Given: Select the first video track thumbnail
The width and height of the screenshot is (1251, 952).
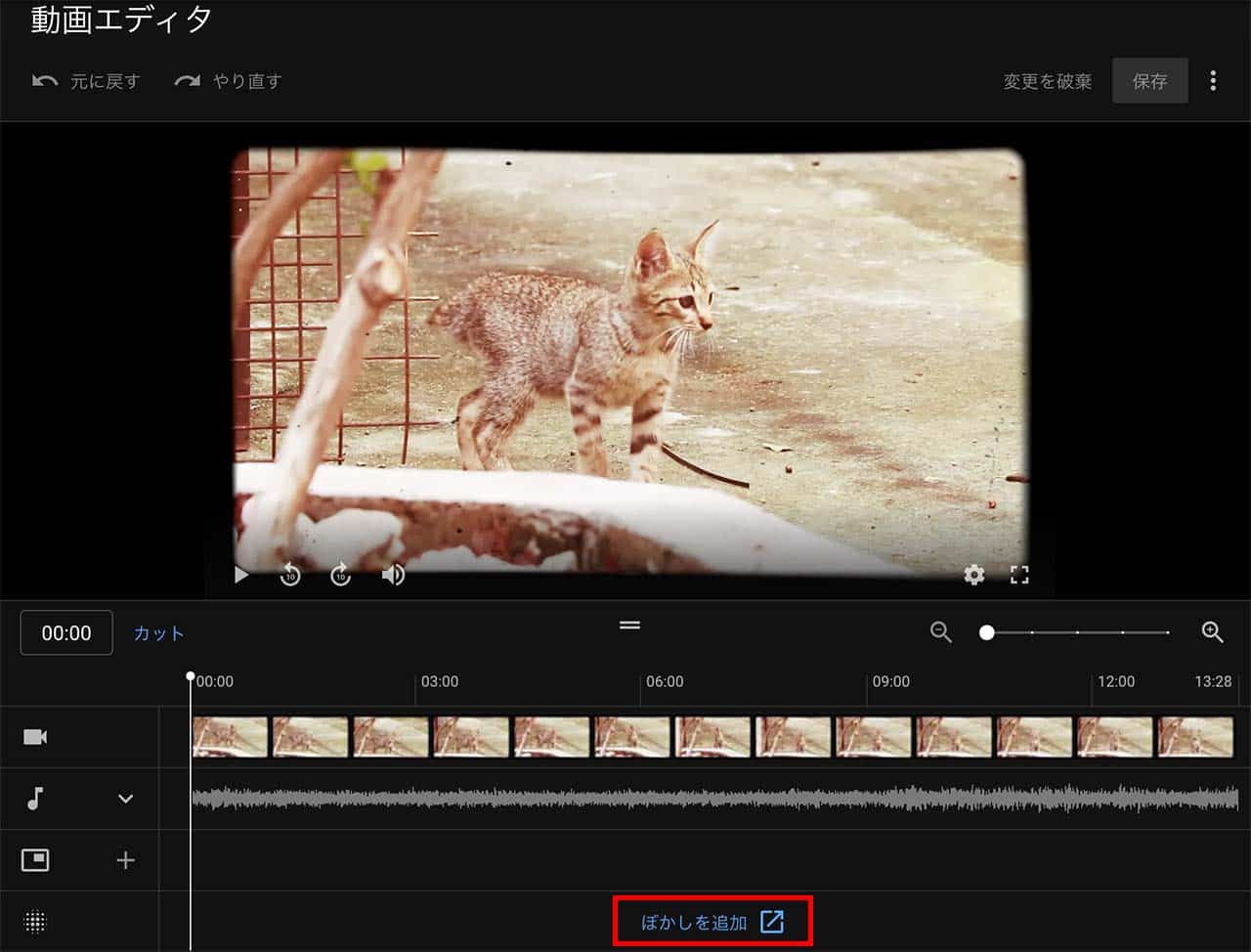Looking at the screenshot, I should (230, 737).
